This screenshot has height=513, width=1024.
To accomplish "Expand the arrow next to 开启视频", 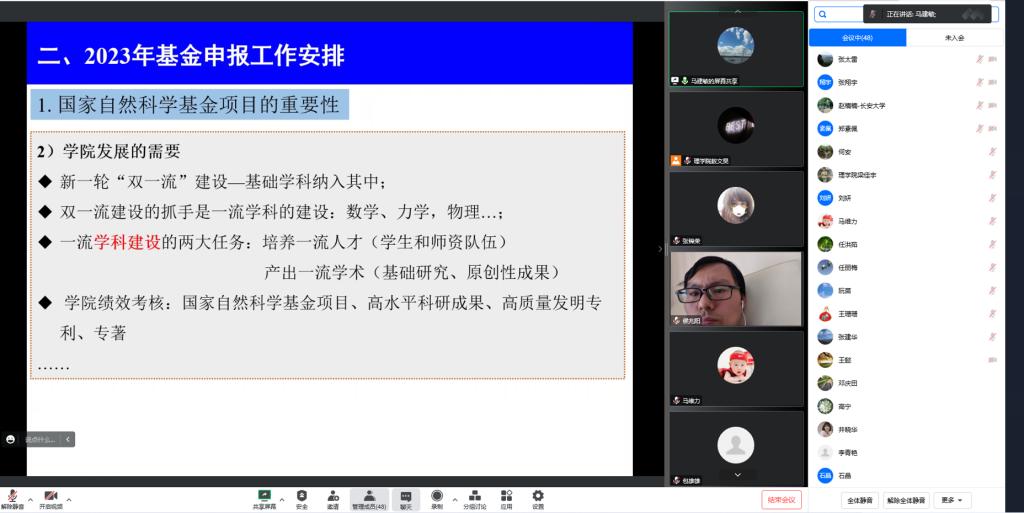I will tap(68, 498).
